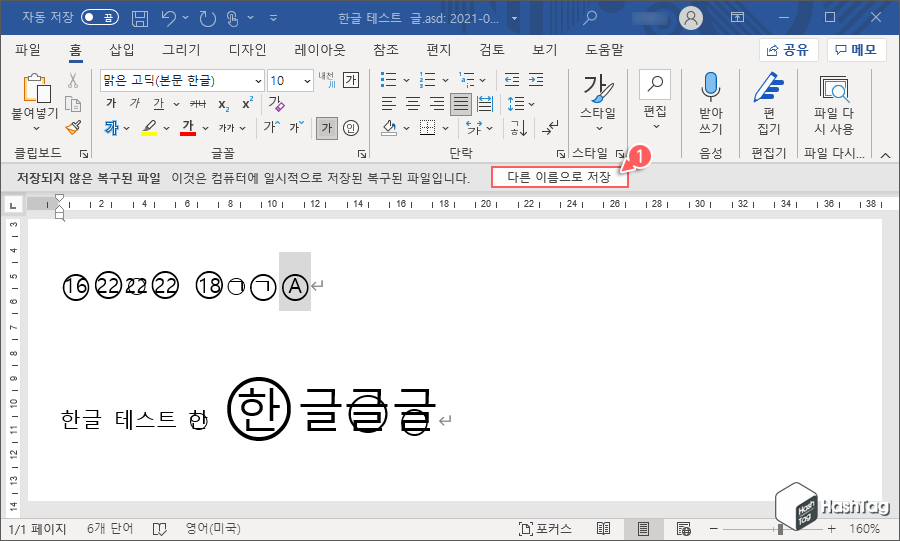Click the increase indent icon
Image resolution: width=900 pixels, height=541 pixels.
tap(536, 80)
